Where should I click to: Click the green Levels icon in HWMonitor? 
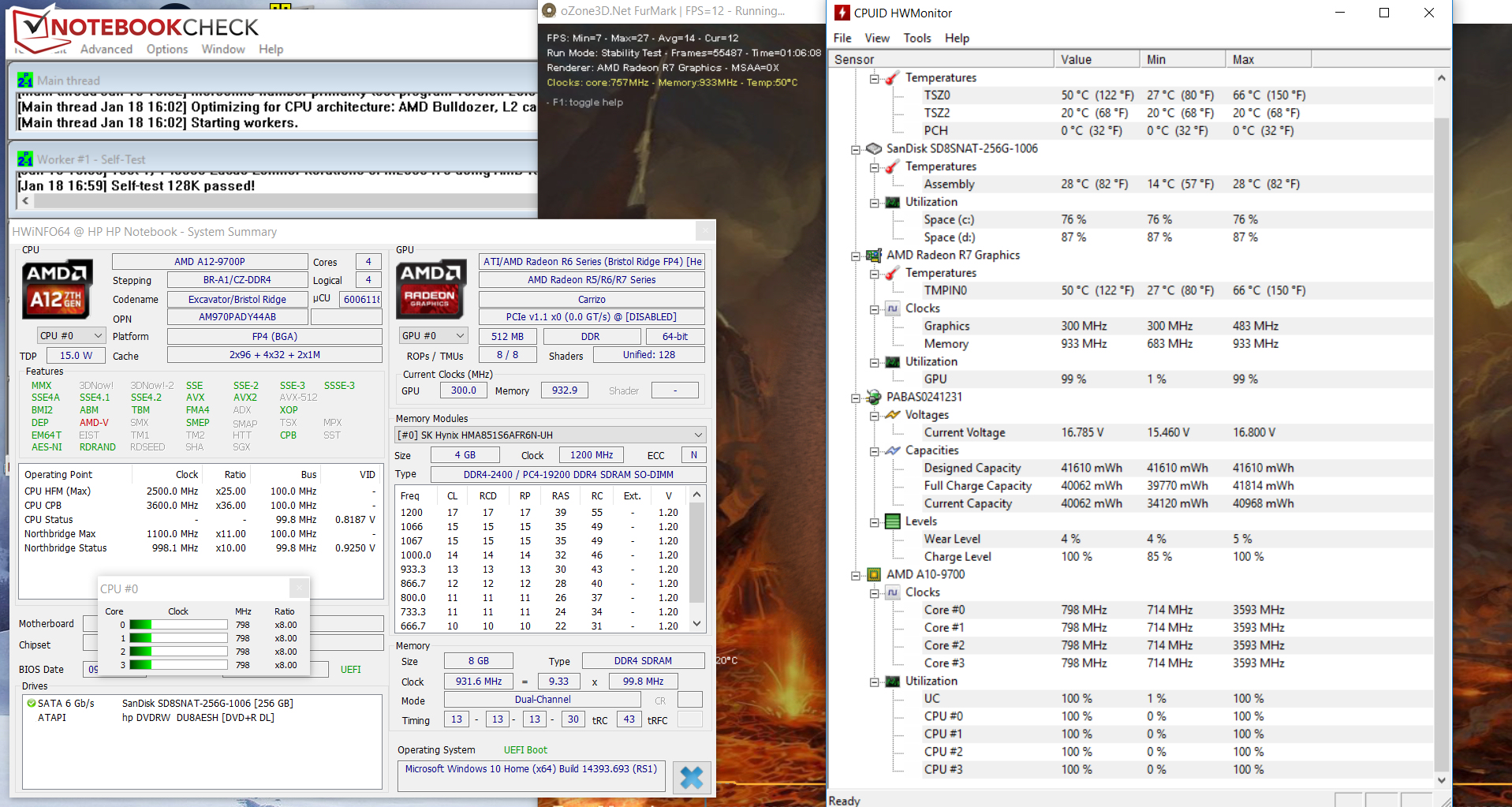(x=893, y=521)
